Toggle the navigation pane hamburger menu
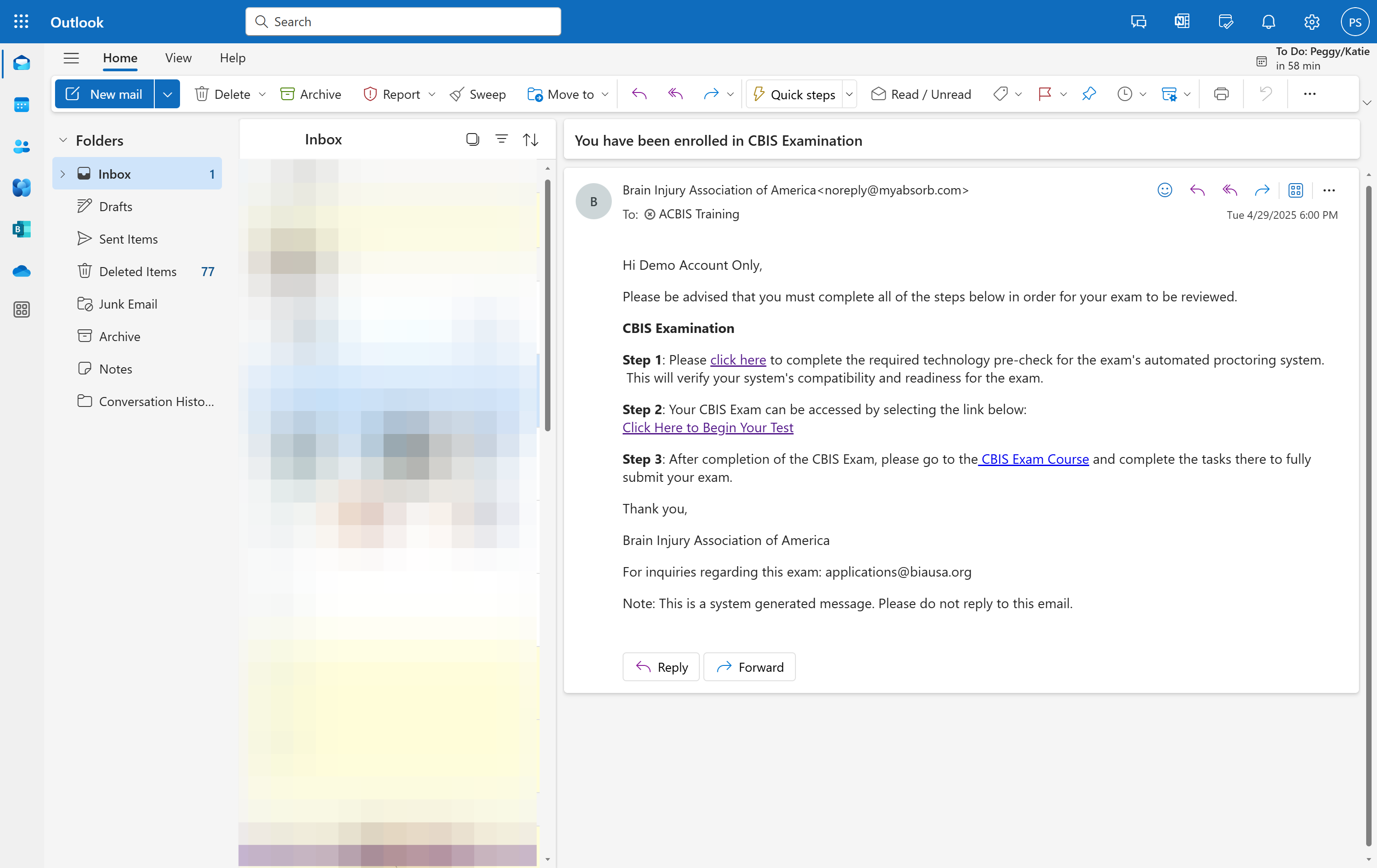 click(71, 58)
